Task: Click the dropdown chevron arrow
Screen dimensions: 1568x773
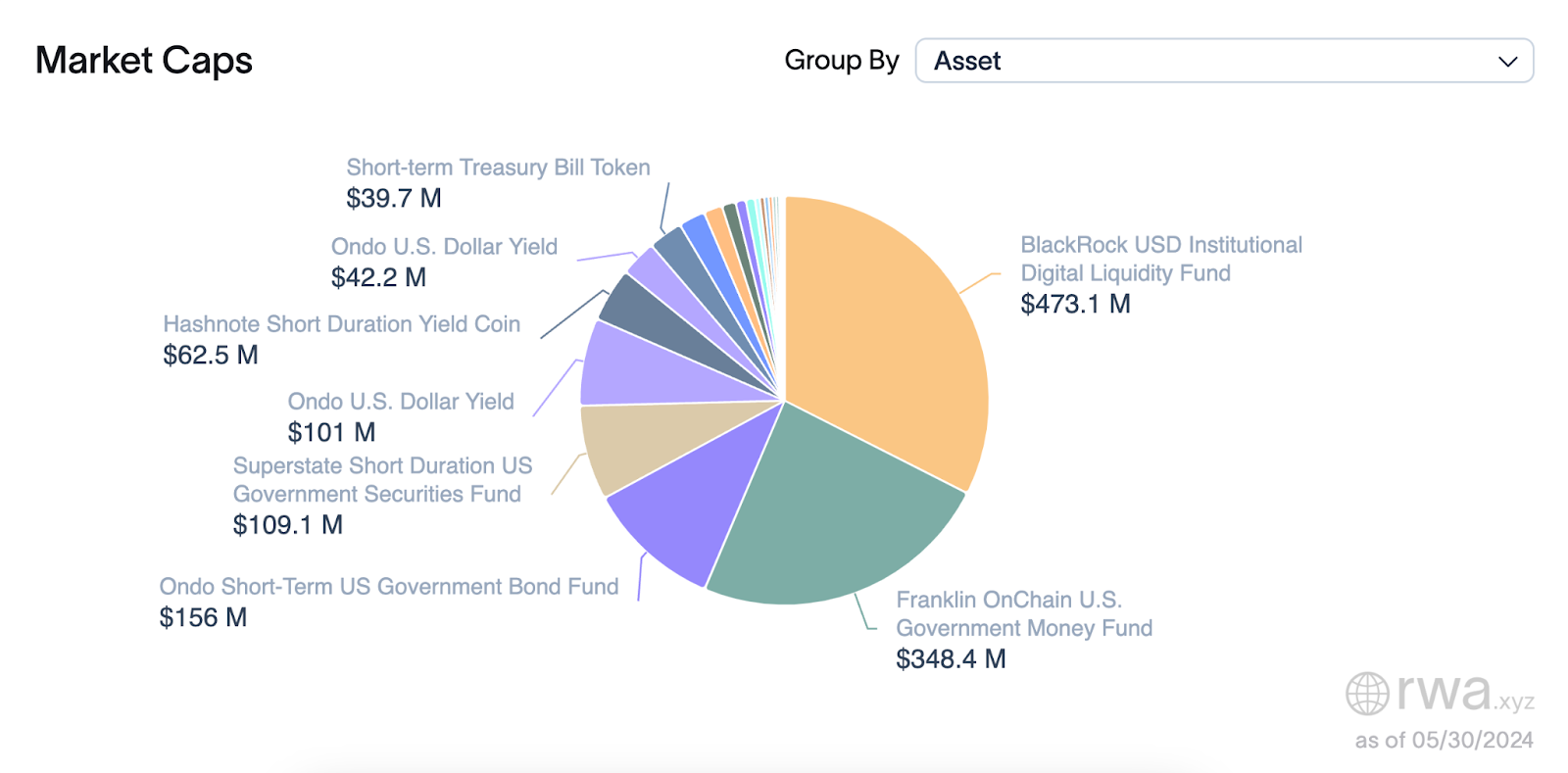Action: (x=1507, y=62)
